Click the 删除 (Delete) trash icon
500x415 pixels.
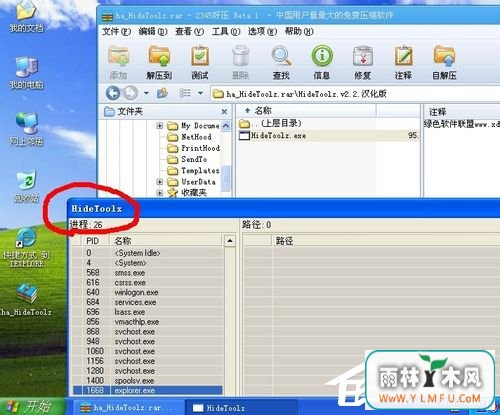pos(240,63)
